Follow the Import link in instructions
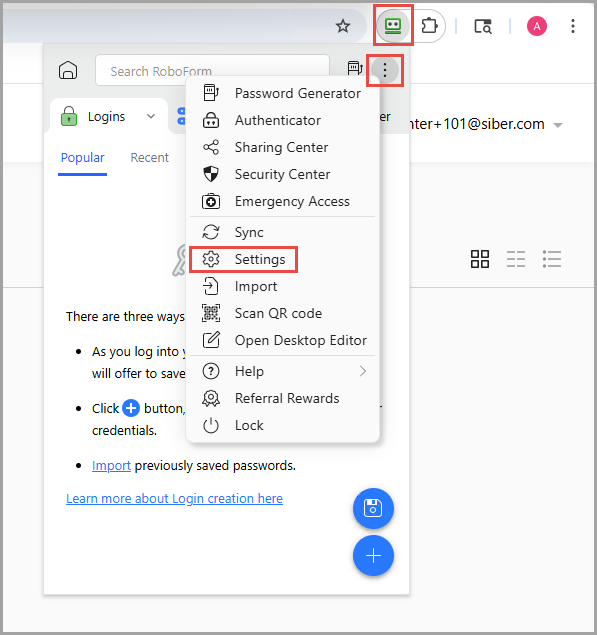Viewport: 597px width, 635px height. click(111, 466)
